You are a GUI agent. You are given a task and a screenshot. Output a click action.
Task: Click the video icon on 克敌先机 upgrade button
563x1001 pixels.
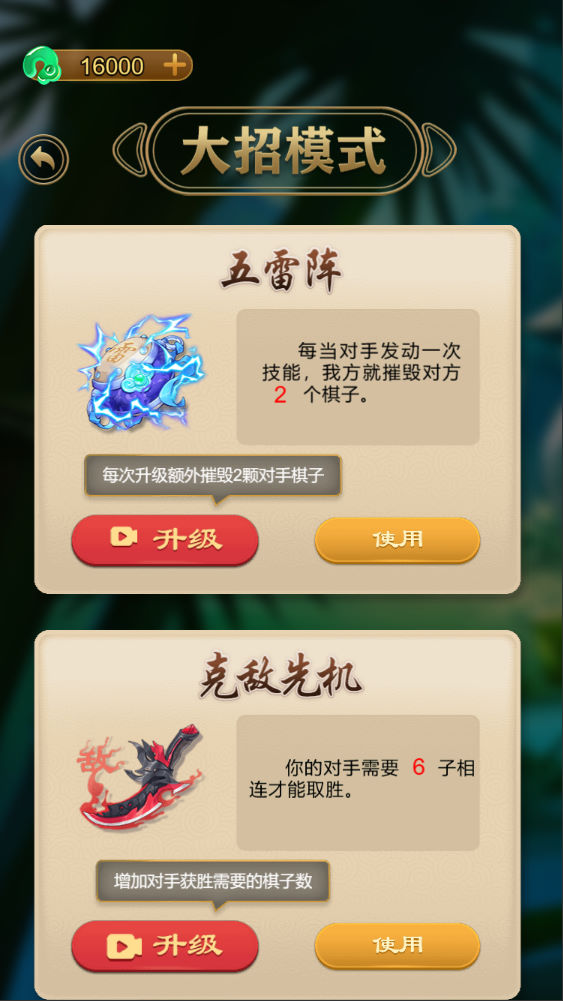pos(124,945)
